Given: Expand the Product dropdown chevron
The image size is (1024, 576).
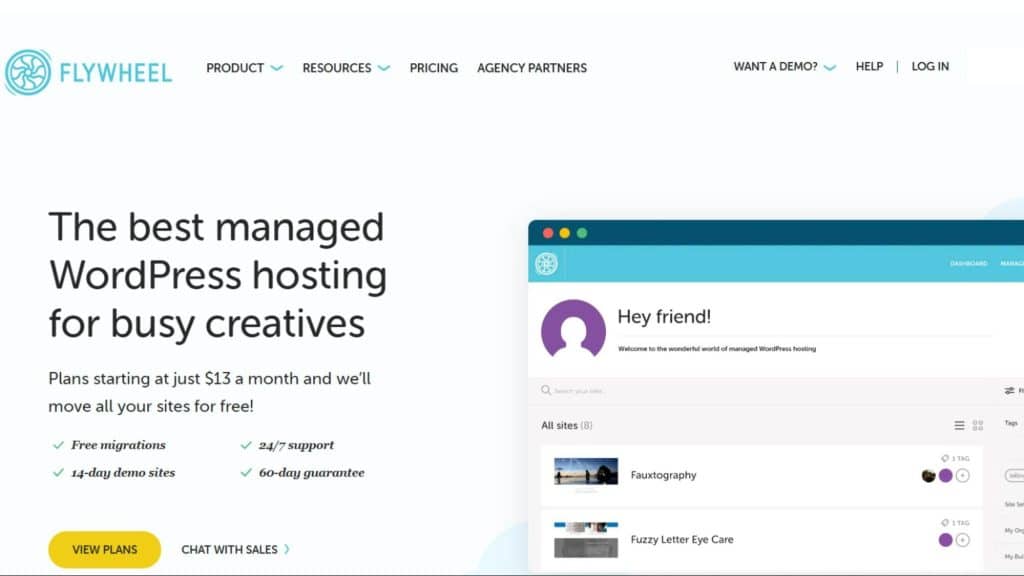Looking at the screenshot, I should pos(277,68).
